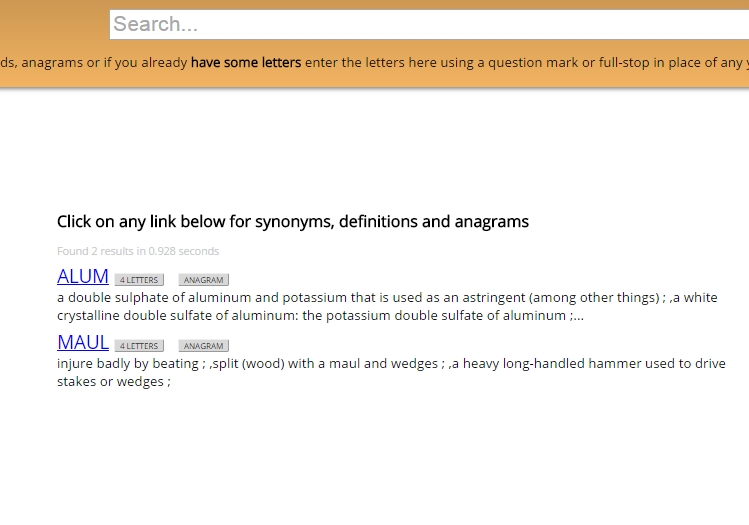
Task: Click "stakes or wedges" in MAUL's definition
Action: (111, 382)
